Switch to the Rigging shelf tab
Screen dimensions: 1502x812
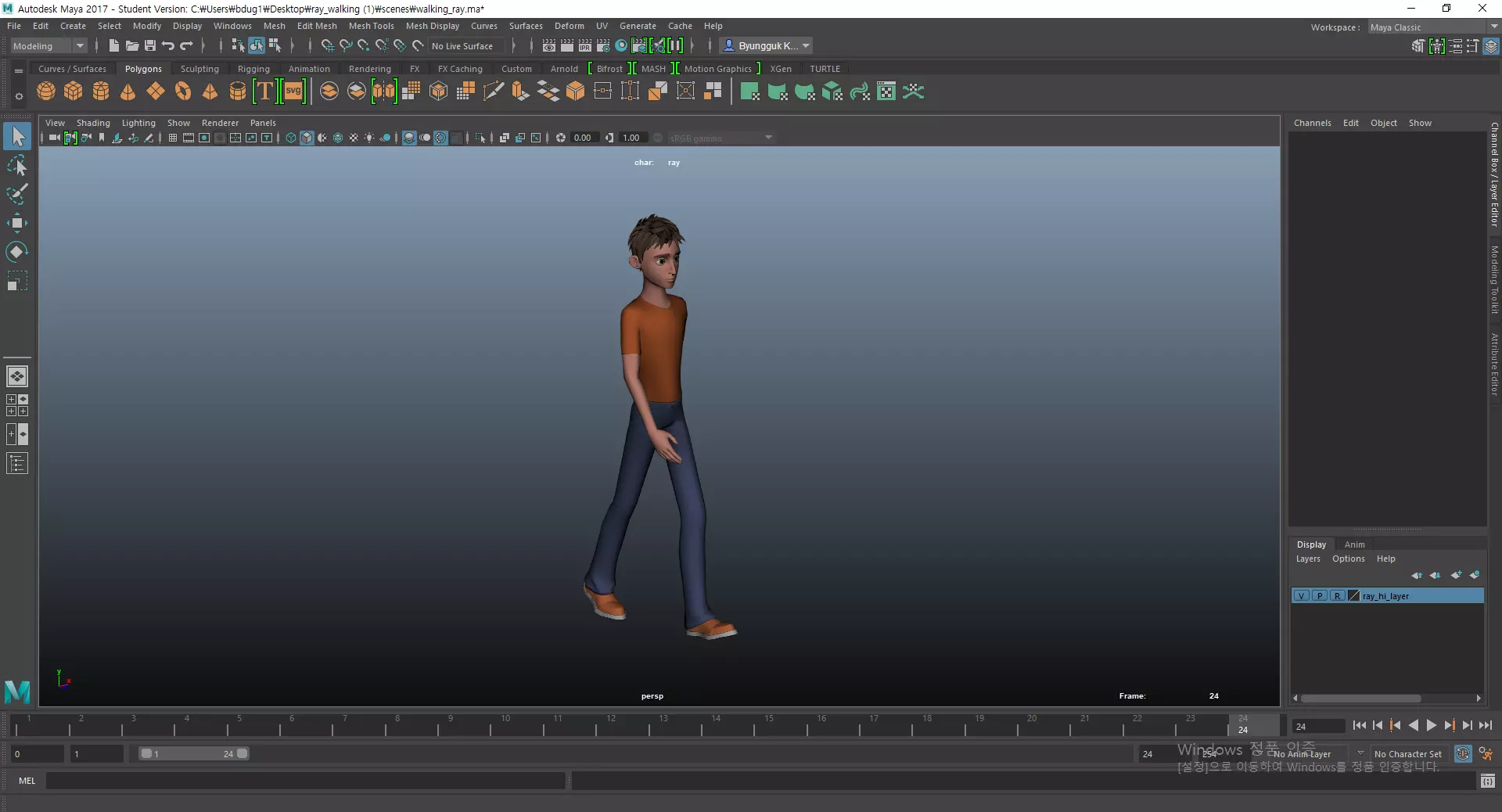click(x=253, y=69)
